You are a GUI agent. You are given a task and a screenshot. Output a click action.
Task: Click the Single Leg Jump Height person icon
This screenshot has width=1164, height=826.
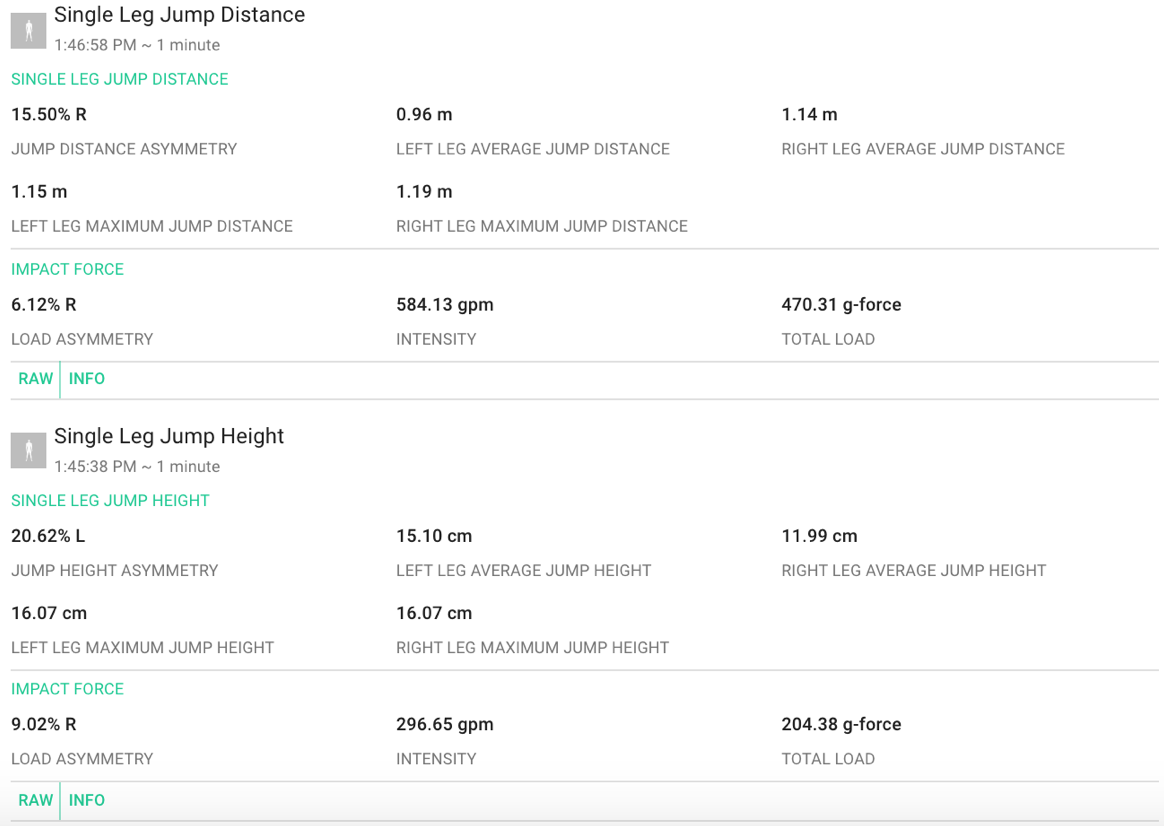tap(28, 451)
